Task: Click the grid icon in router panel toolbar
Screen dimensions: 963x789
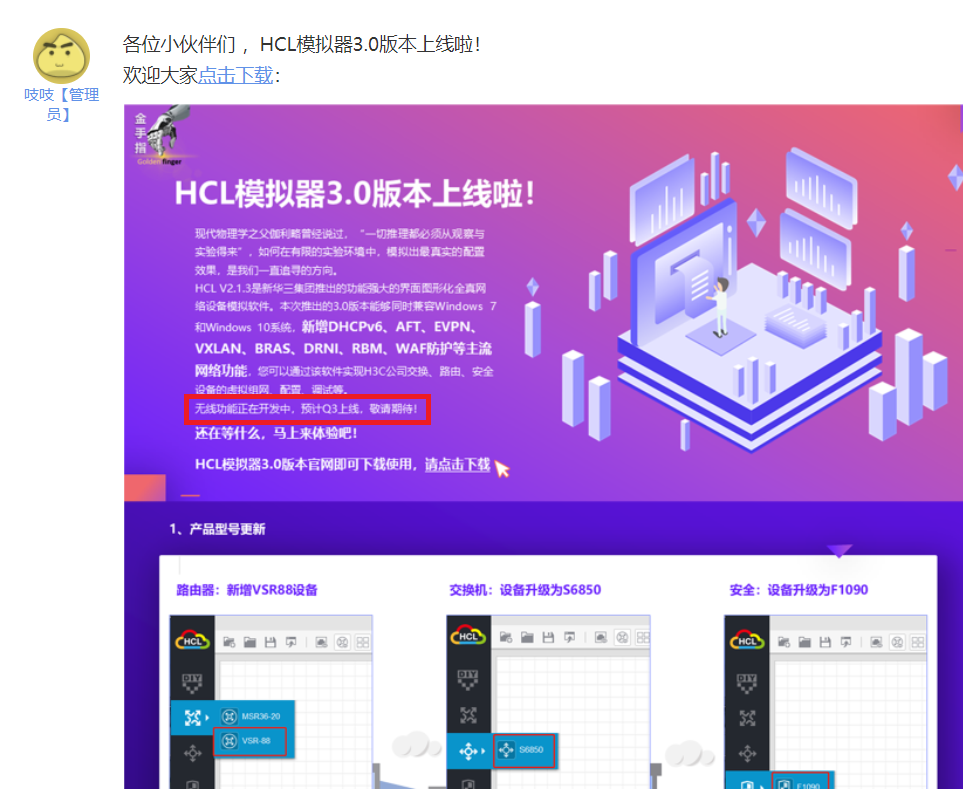Action: point(363,642)
